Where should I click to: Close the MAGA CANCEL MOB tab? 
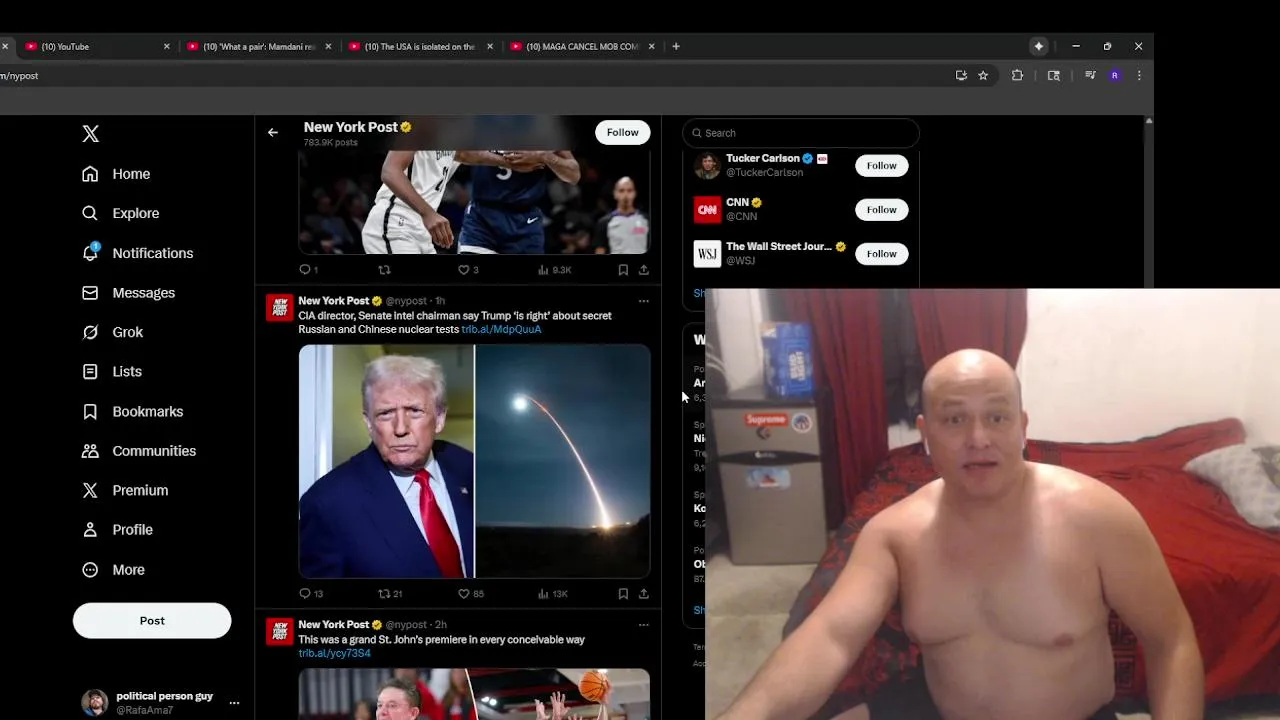point(652,46)
